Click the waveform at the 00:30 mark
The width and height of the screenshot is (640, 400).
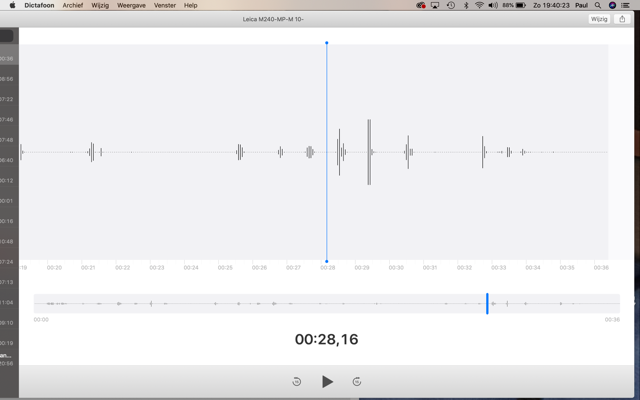point(396,152)
